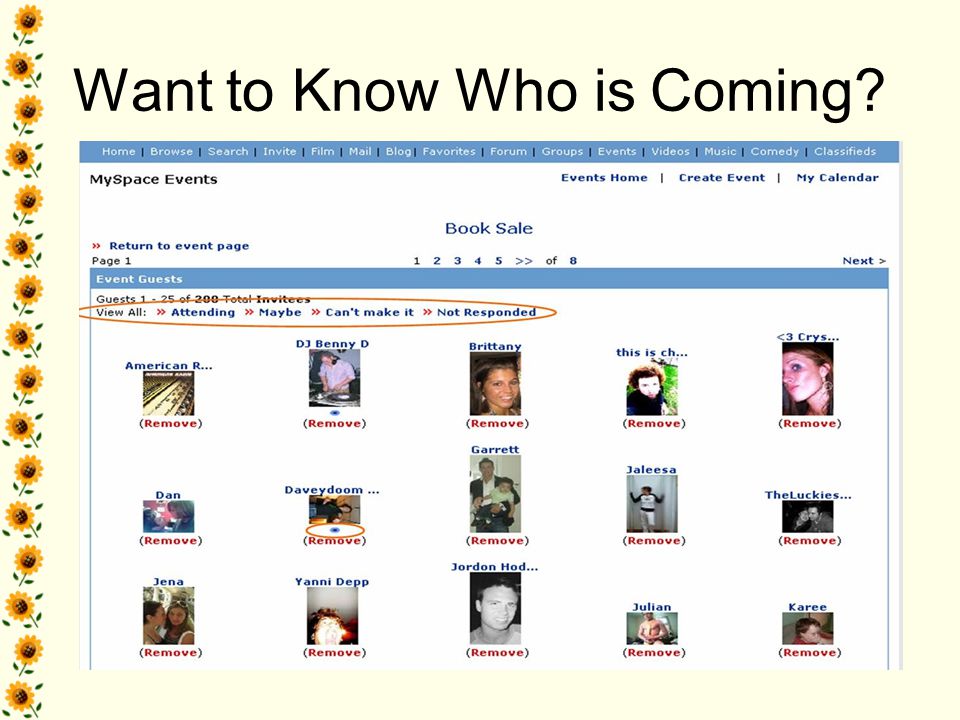Open American R... profile thumbnail
The width and height of the screenshot is (960, 720).
point(168,394)
